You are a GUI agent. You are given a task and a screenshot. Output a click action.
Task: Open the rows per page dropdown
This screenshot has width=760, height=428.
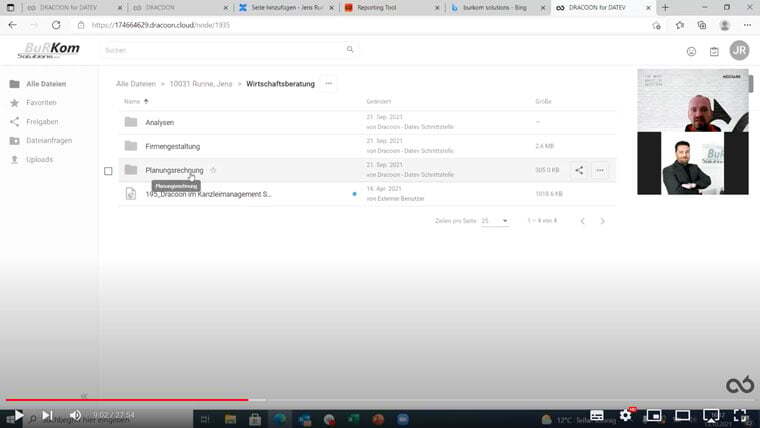pos(495,221)
